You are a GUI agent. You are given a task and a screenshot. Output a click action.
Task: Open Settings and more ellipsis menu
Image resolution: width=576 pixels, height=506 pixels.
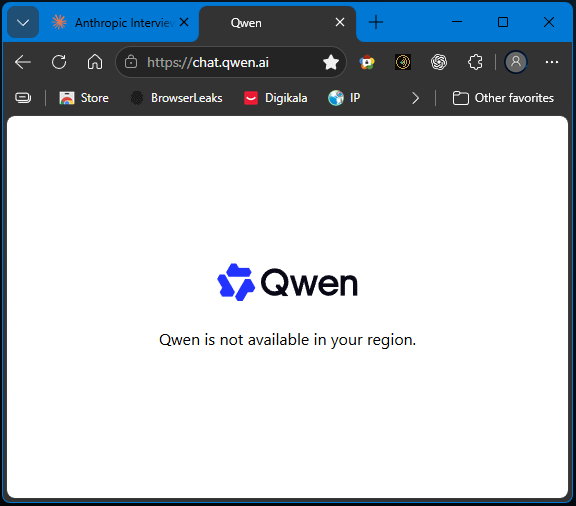point(552,62)
